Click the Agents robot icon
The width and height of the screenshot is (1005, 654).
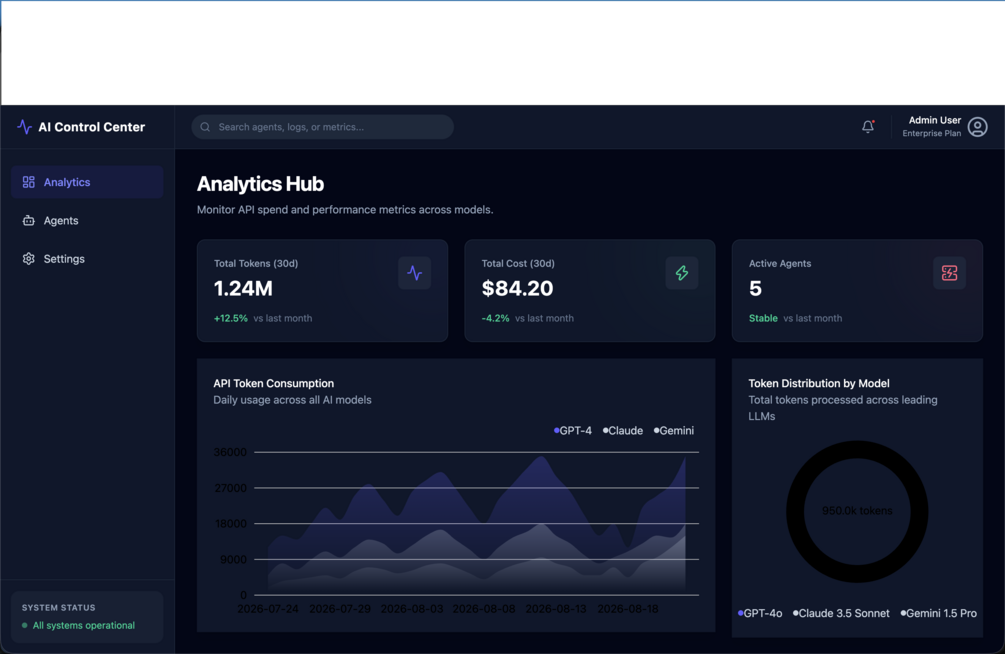coord(29,221)
